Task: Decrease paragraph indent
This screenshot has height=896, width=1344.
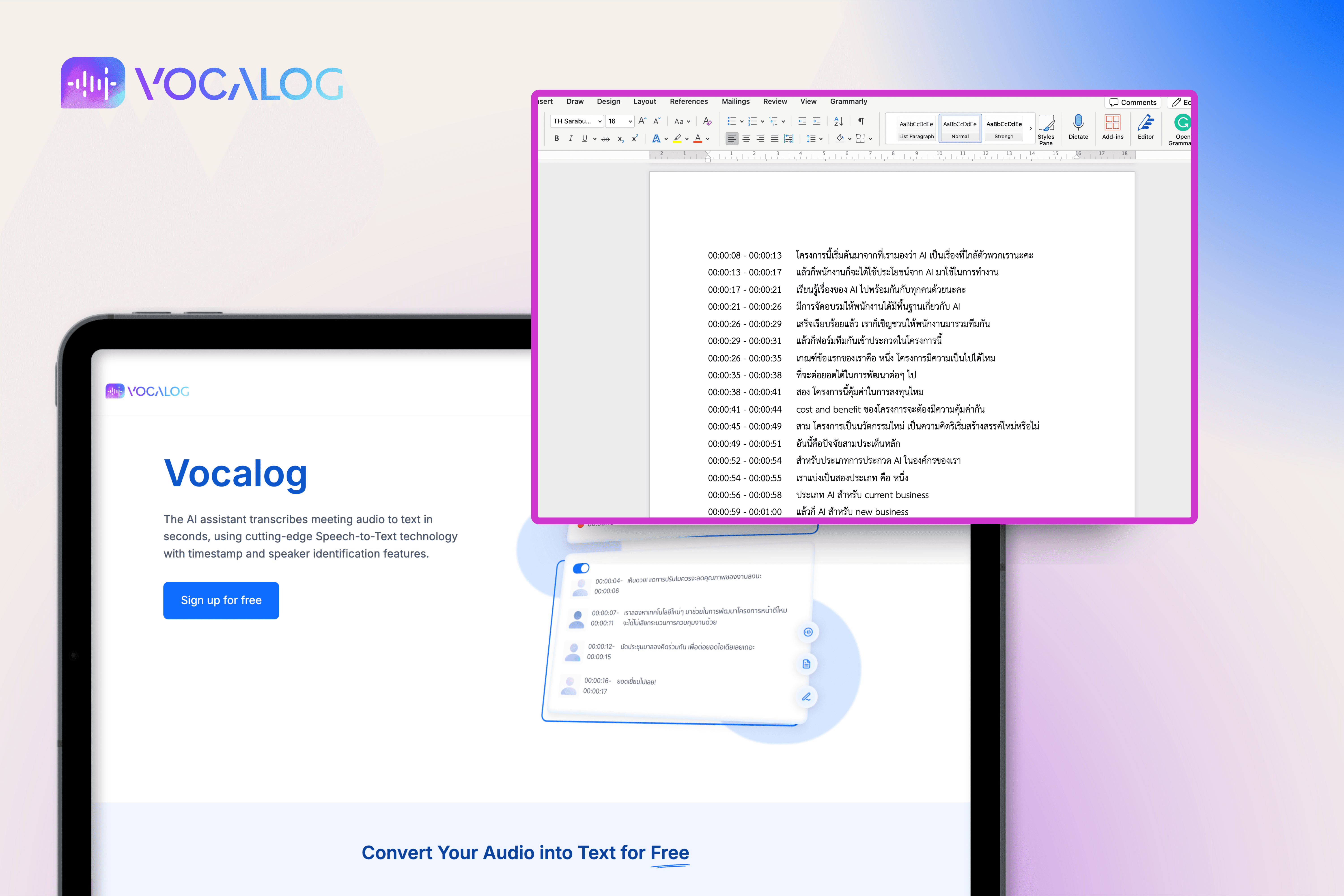Action: [802, 121]
